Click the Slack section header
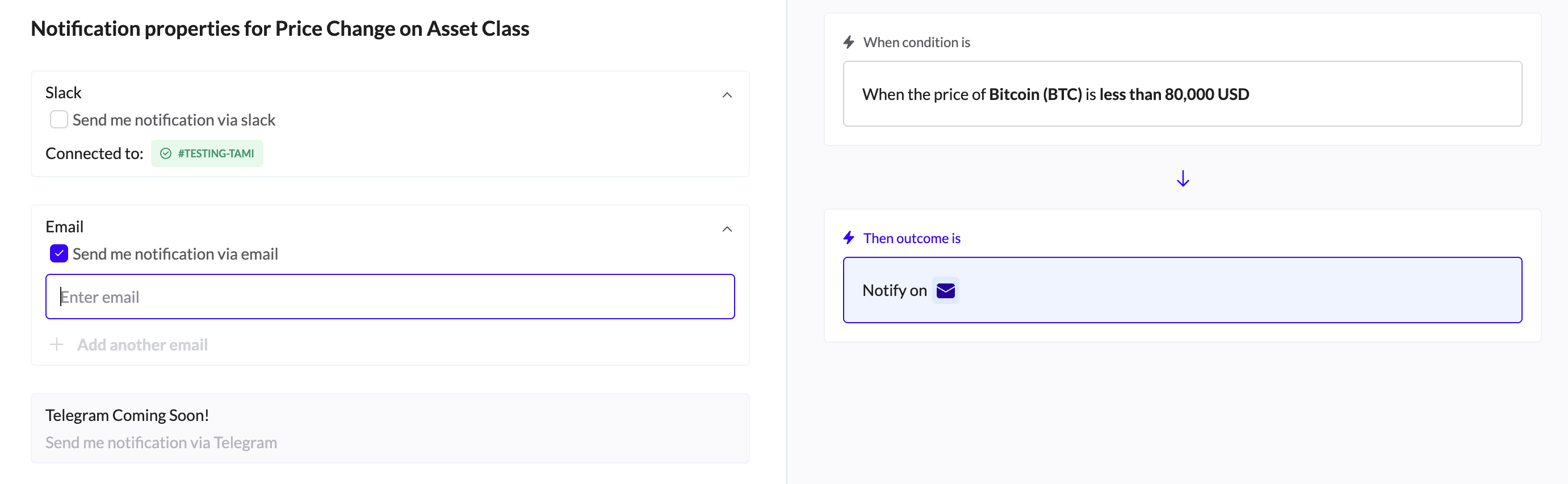The height and width of the screenshot is (484, 1568). coord(64,93)
